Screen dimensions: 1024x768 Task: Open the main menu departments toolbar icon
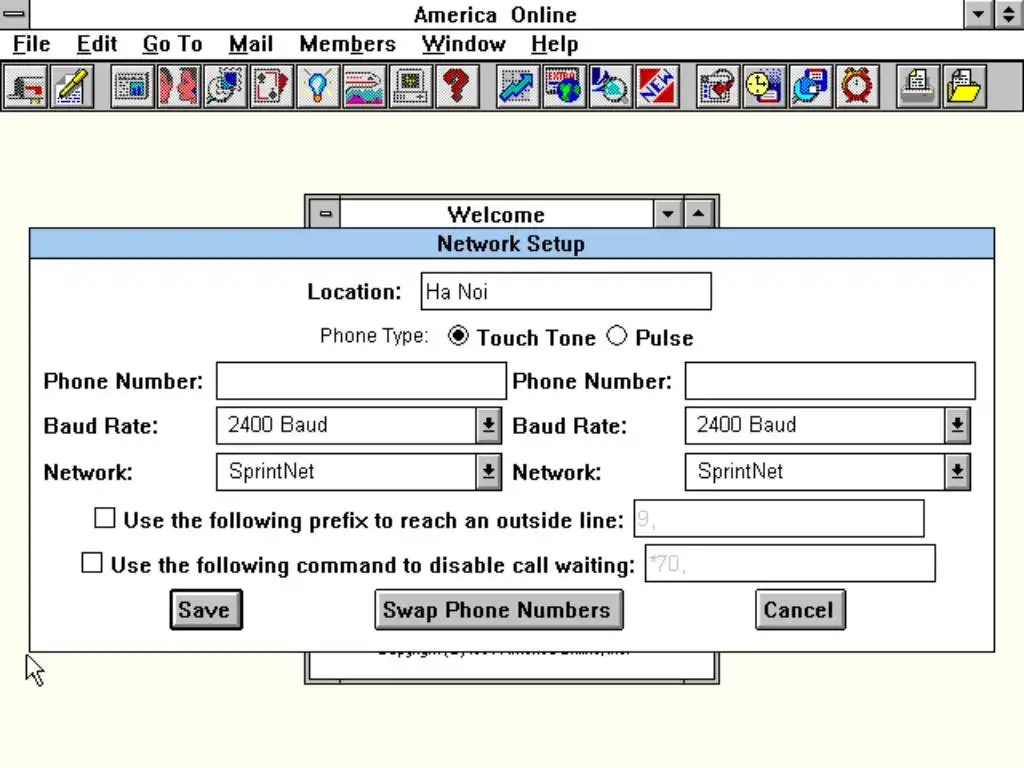133,86
